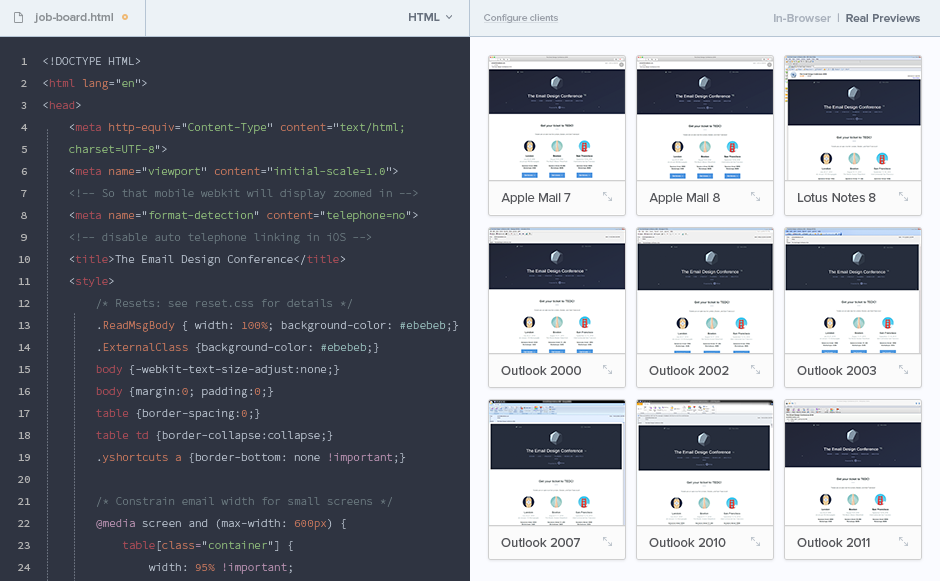
Task: Open the Apple Mail 8 thumbnail
Action: pos(705,118)
